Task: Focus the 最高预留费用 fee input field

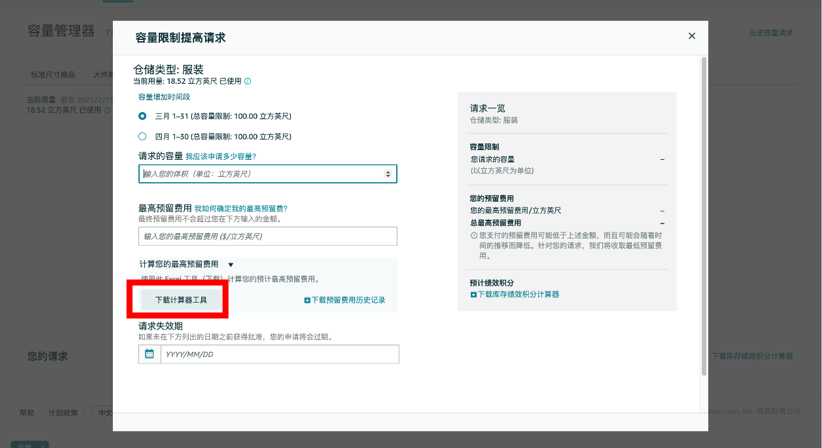Action: pos(267,236)
